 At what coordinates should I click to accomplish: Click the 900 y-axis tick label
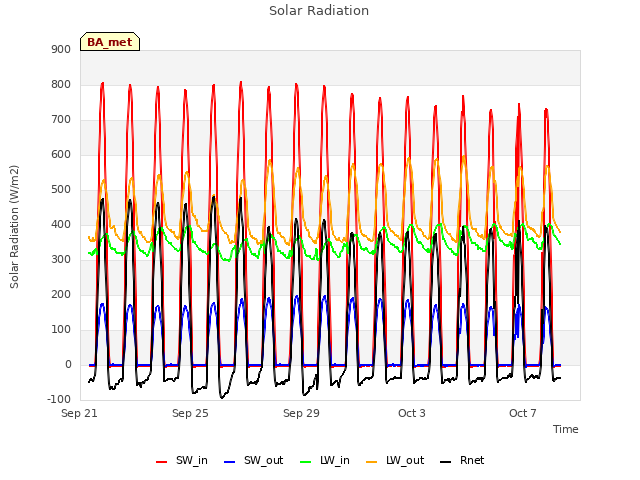tap(61, 50)
